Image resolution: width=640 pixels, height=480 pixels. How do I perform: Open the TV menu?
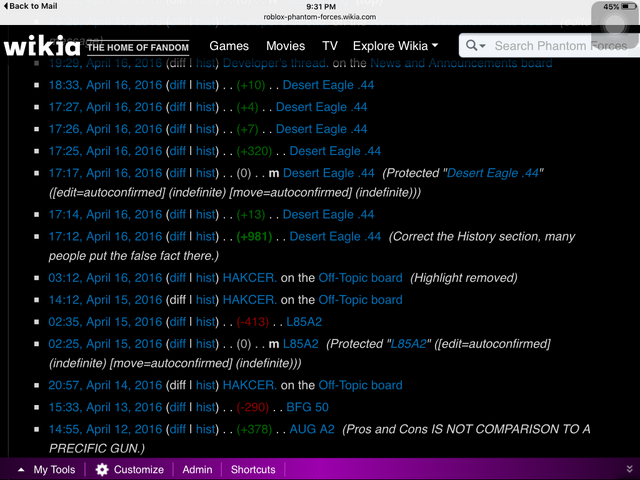pos(330,46)
